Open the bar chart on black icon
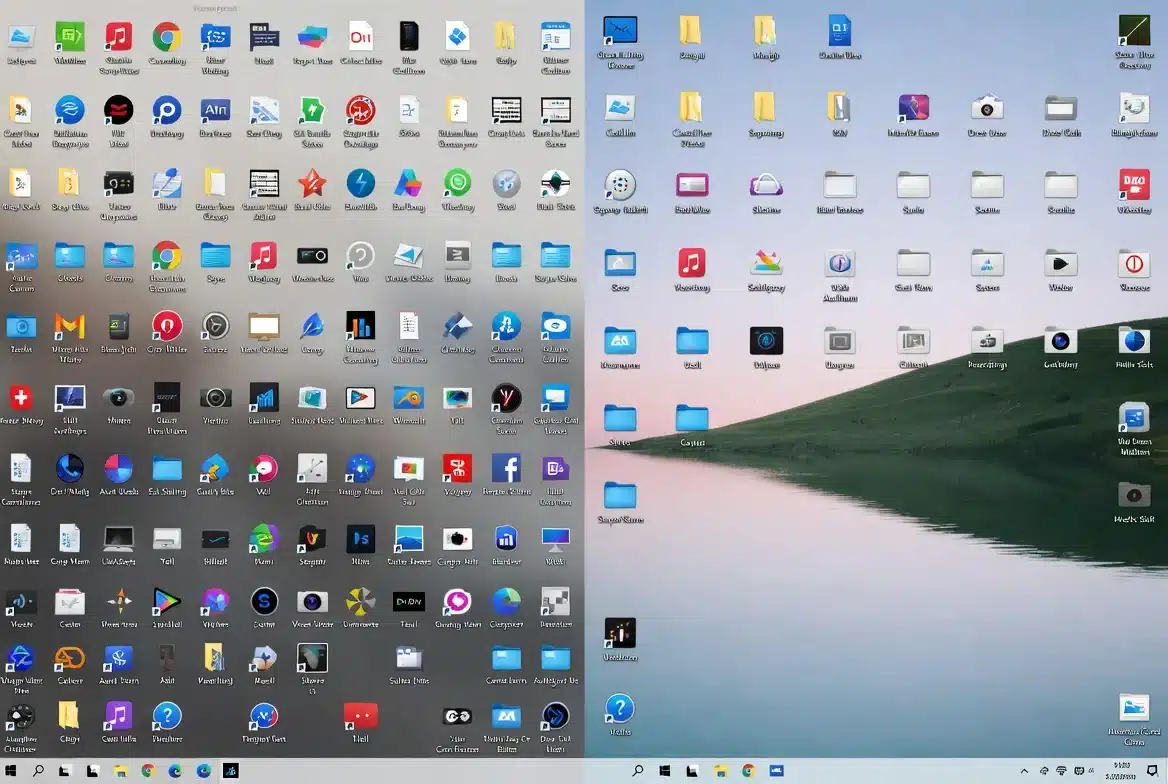The width and height of the screenshot is (1168, 784). point(361,326)
